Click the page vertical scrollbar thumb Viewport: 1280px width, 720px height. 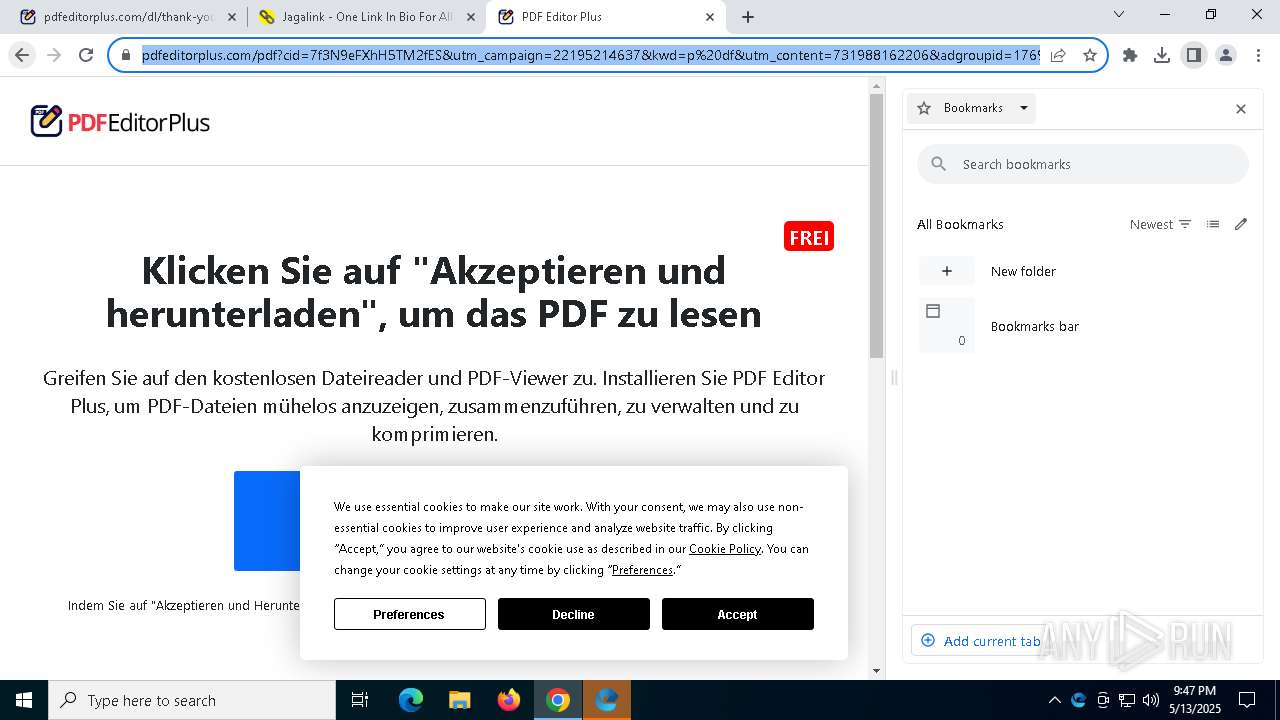[x=876, y=225]
